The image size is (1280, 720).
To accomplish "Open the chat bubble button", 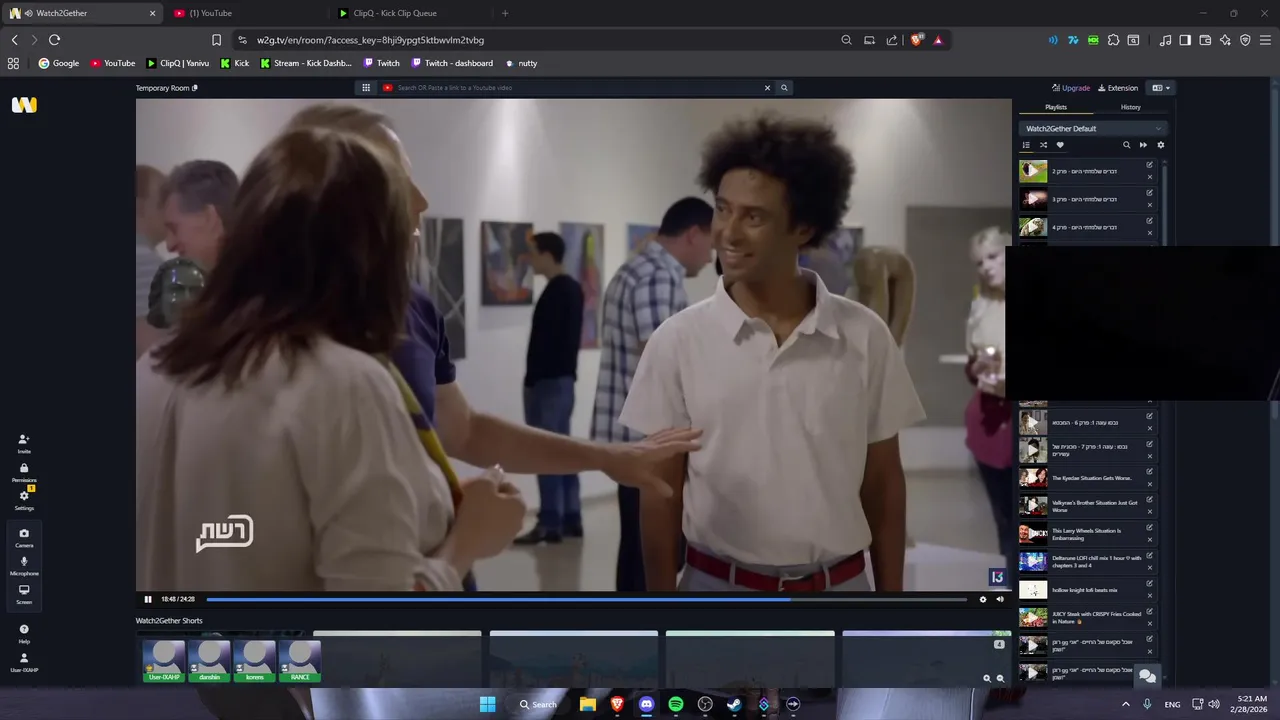I will (x=1148, y=677).
